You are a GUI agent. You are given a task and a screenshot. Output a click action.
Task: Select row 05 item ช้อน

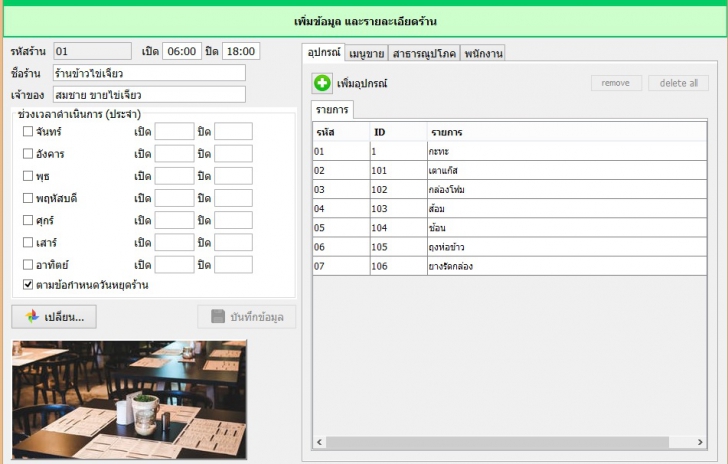[510, 228]
